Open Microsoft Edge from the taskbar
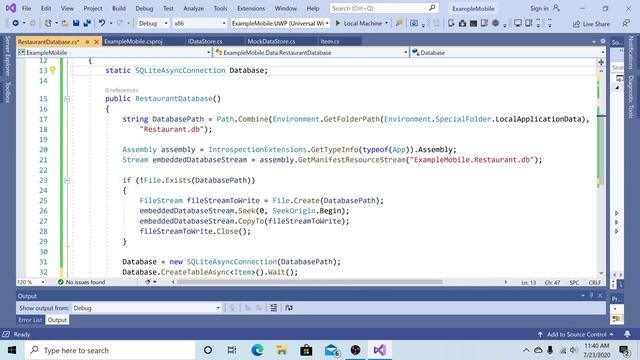 click(257, 350)
